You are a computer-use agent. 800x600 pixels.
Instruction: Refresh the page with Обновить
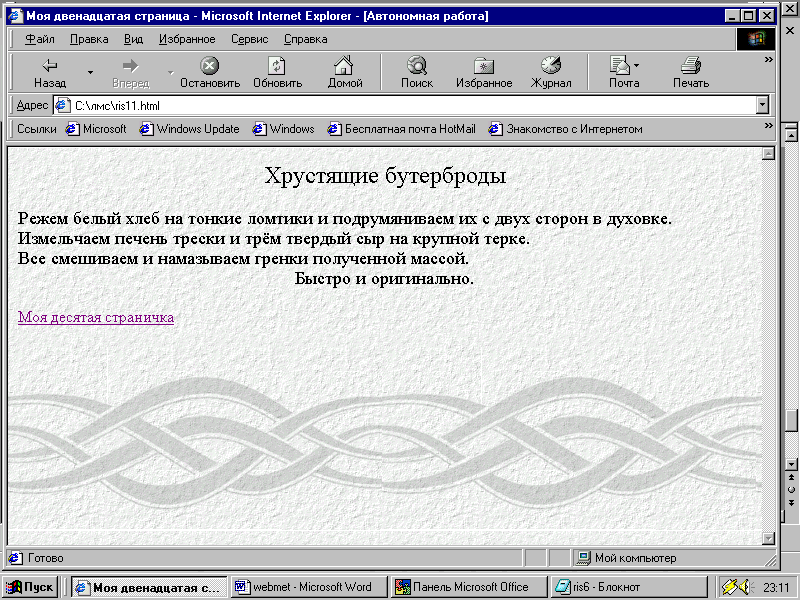(278, 72)
